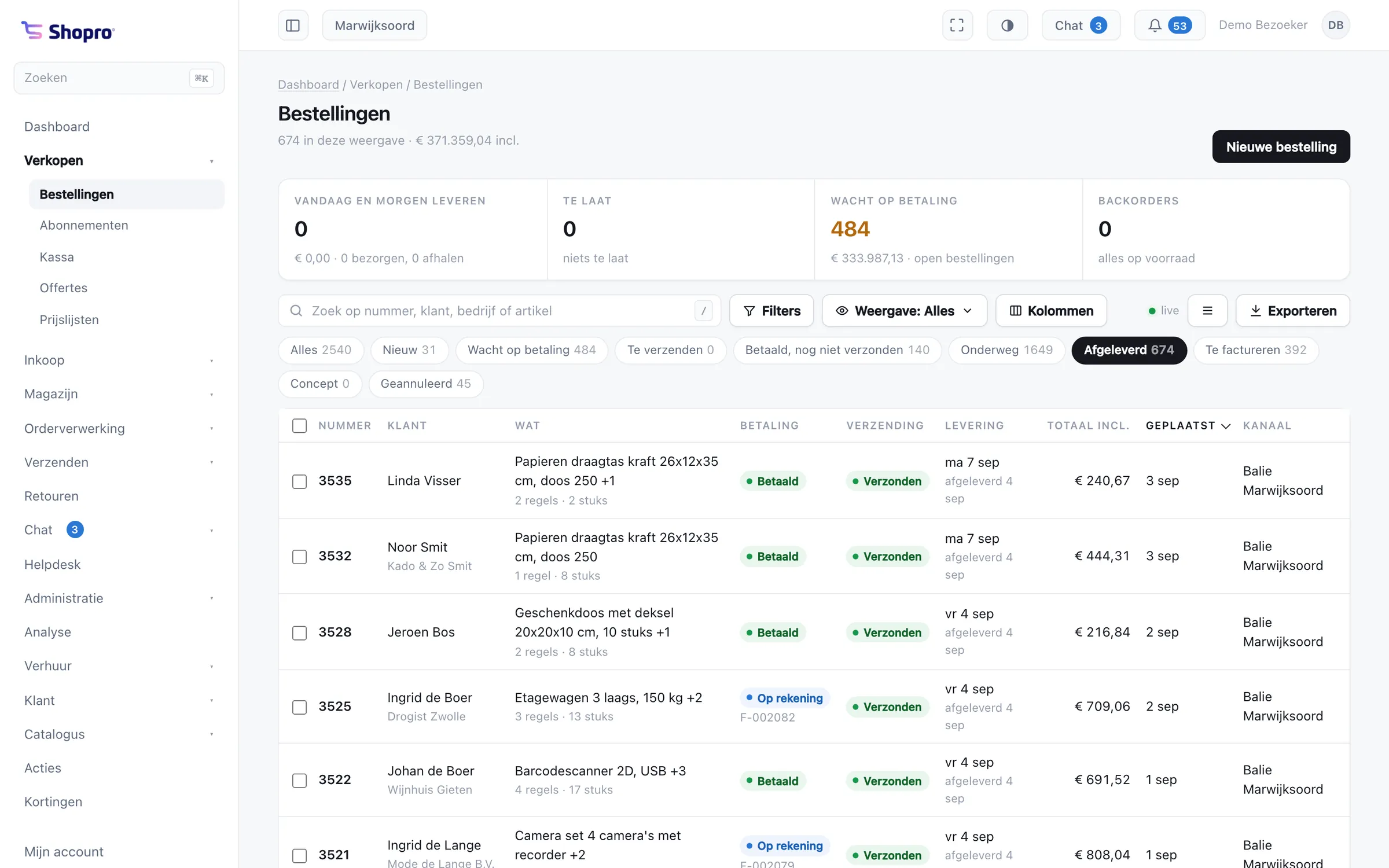This screenshot has width=1389, height=868.
Task: Tick the checkbox for order 3521
Action: click(299, 855)
